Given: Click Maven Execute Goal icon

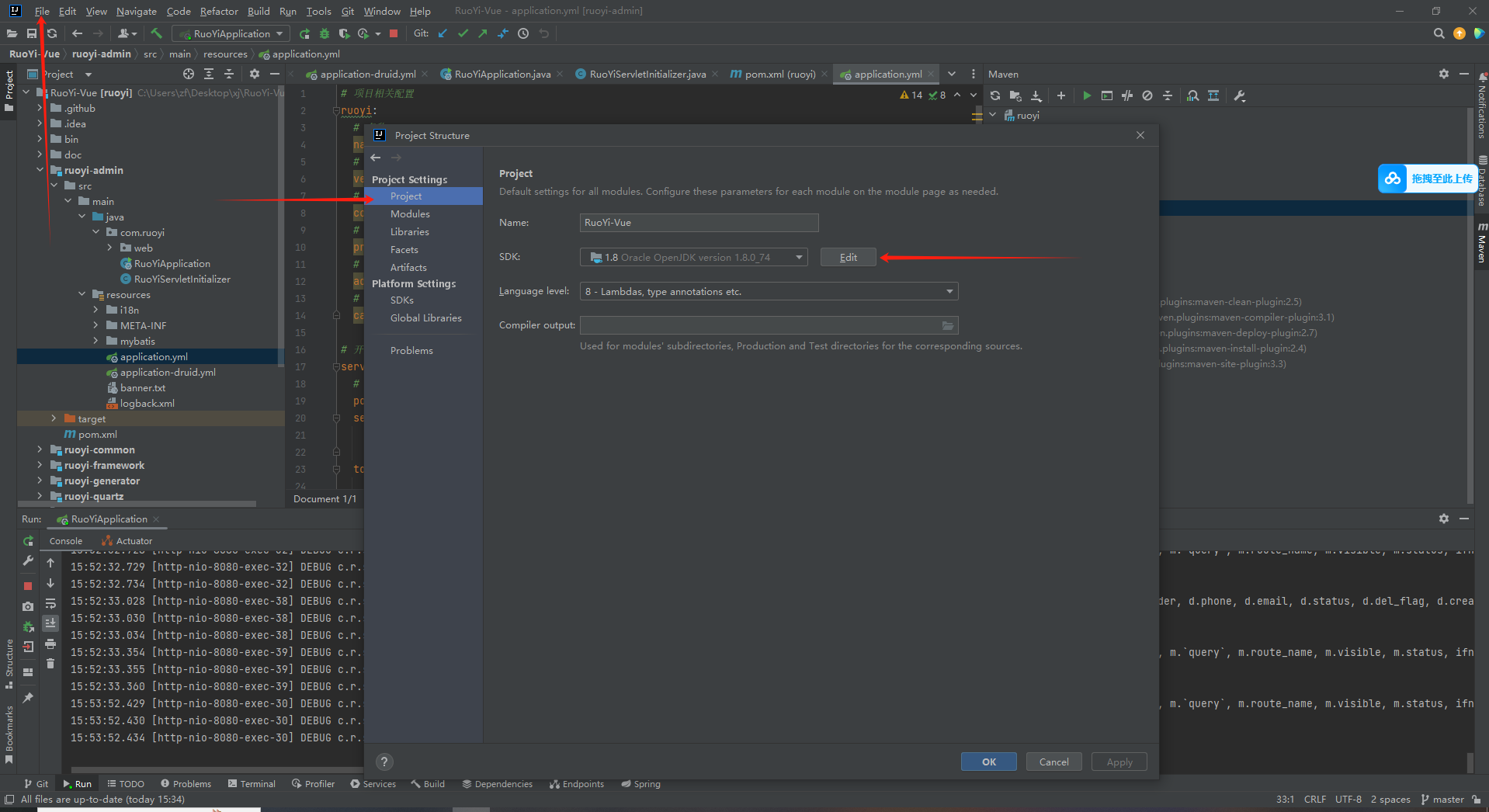Looking at the screenshot, I should (x=1107, y=95).
